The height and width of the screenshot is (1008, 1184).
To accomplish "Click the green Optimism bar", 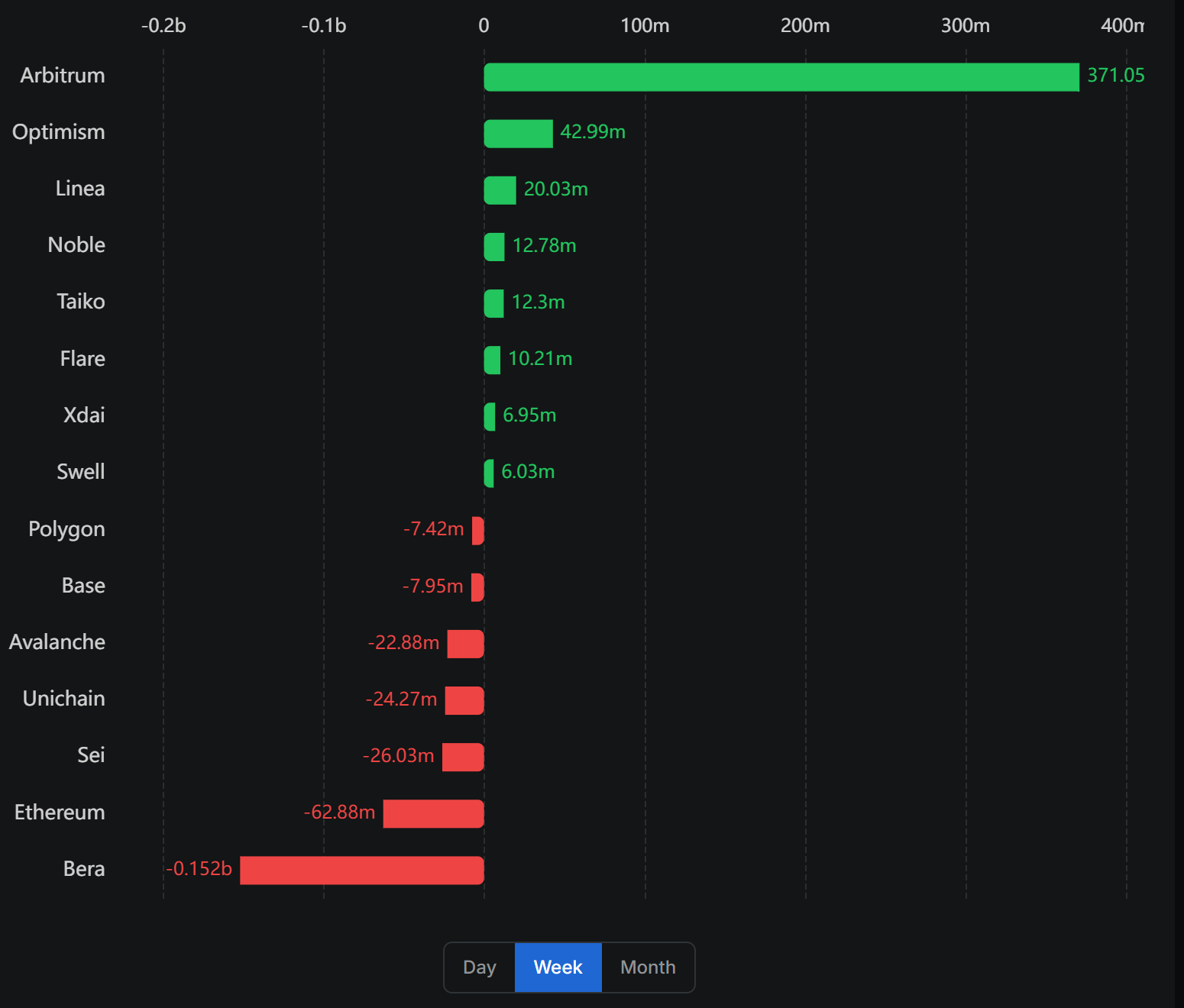I will (519, 134).
